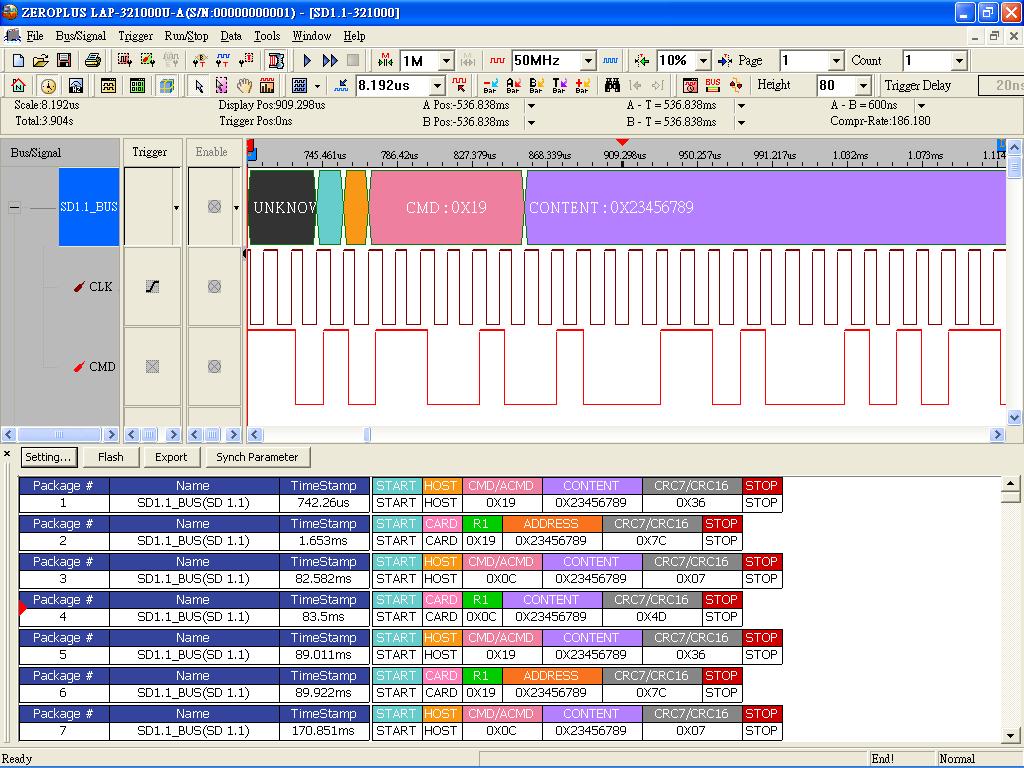Start acquisition with the Run icon
1024x768 pixels.
point(307,60)
